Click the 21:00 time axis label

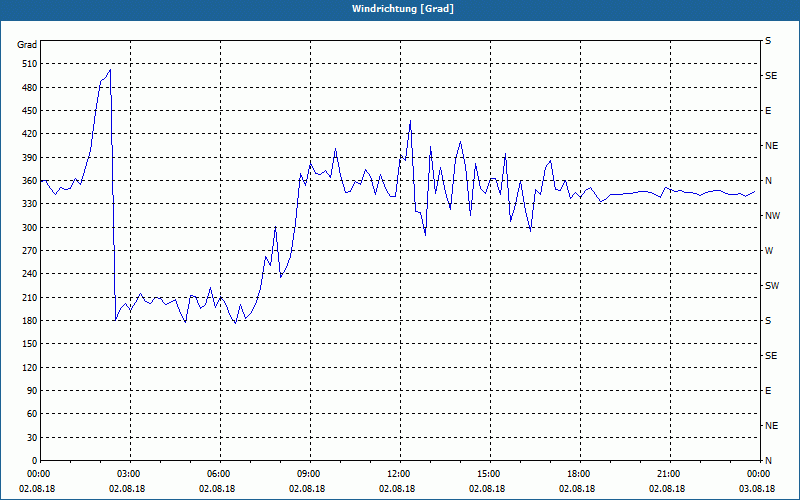pos(667,474)
